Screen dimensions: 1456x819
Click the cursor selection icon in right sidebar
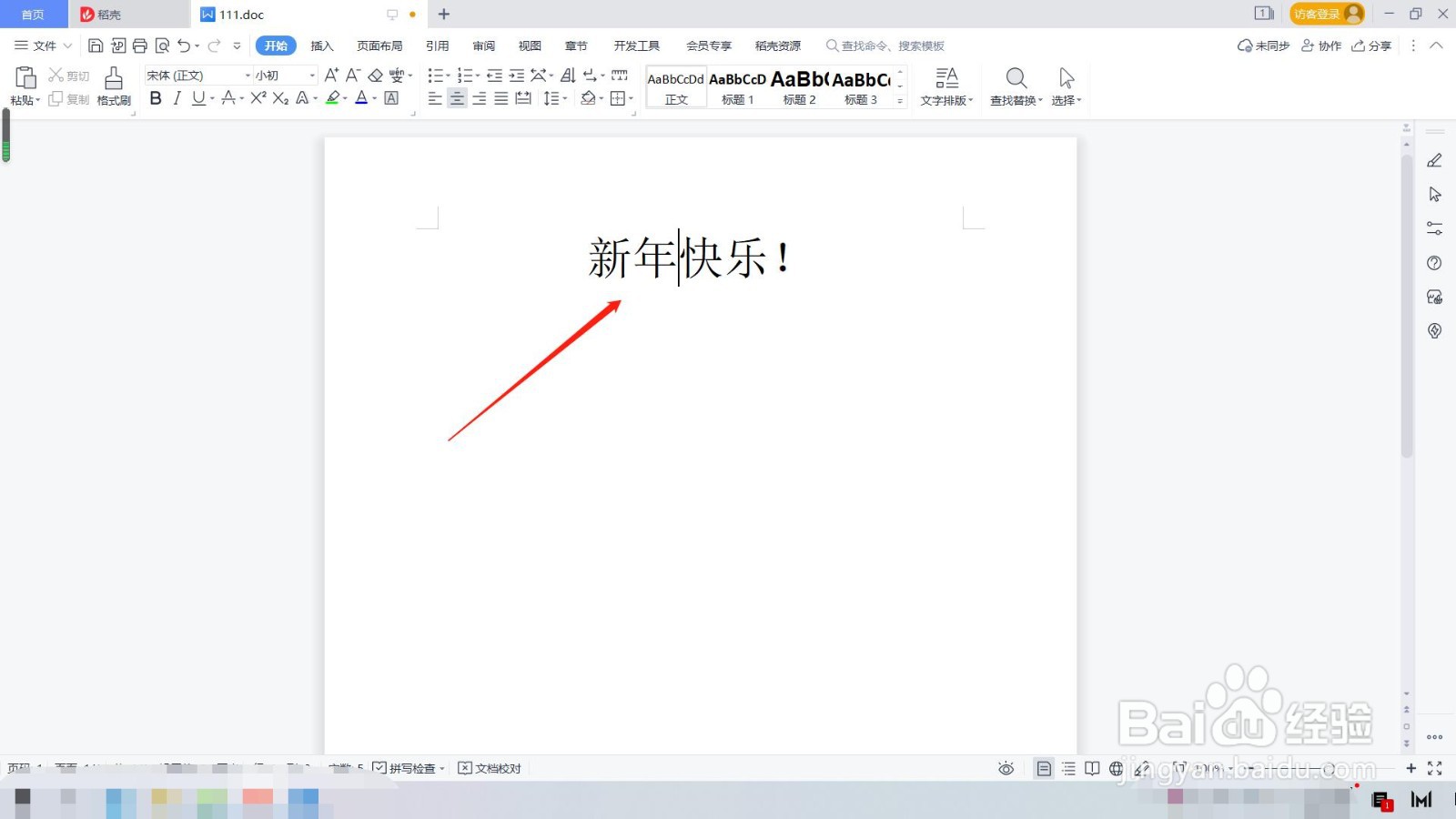(1435, 195)
